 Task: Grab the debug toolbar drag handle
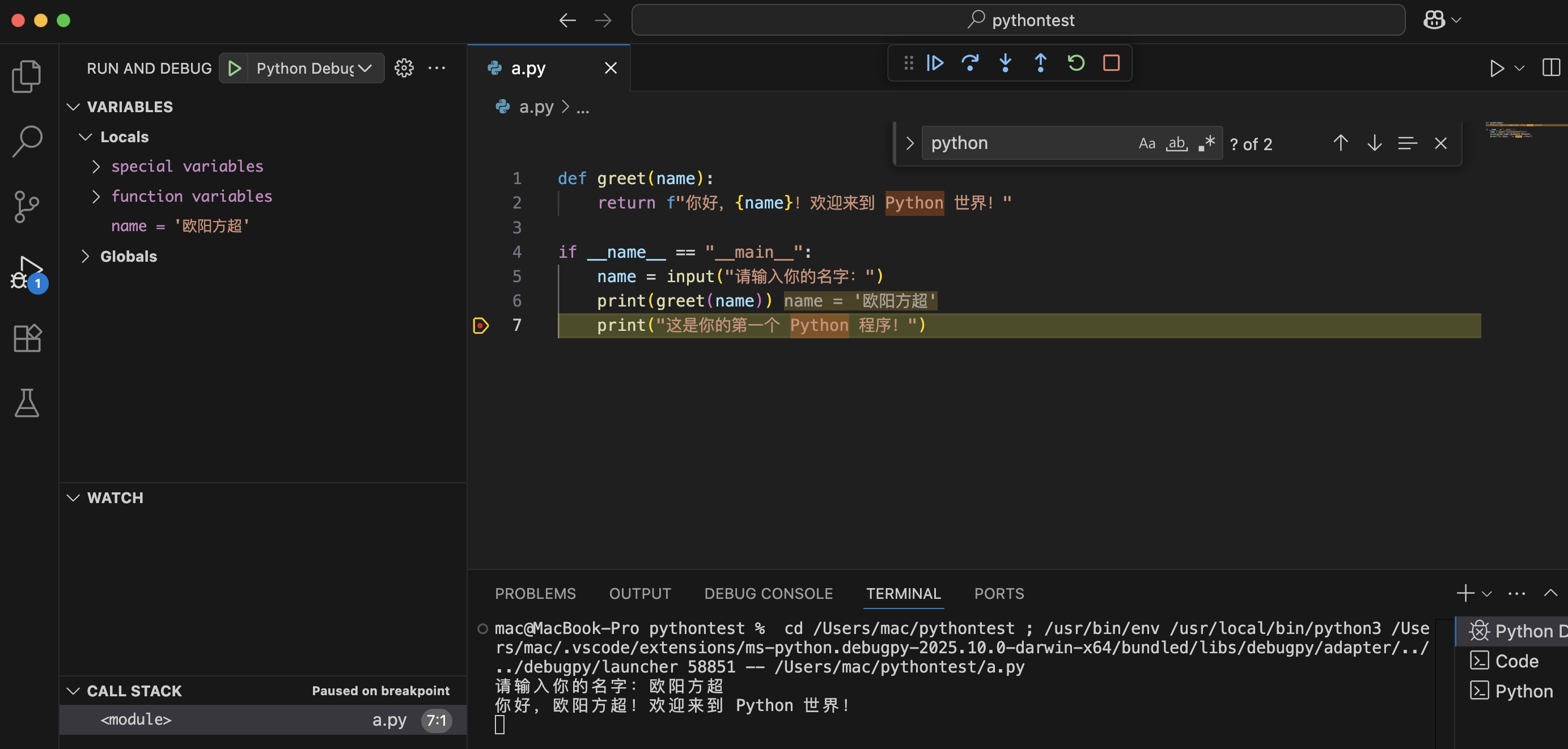(x=909, y=63)
